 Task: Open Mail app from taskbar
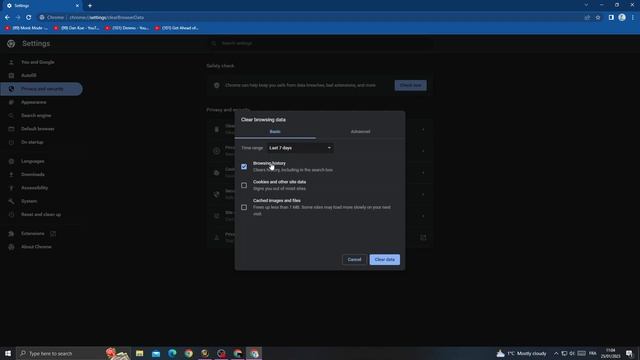coord(156,353)
